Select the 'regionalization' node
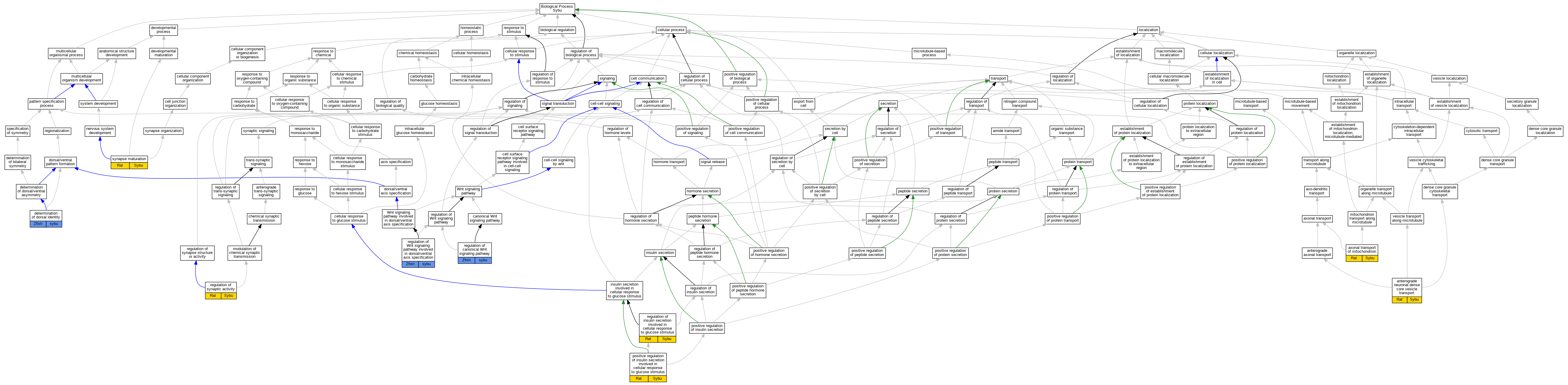The image size is (1568, 385). (x=57, y=131)
